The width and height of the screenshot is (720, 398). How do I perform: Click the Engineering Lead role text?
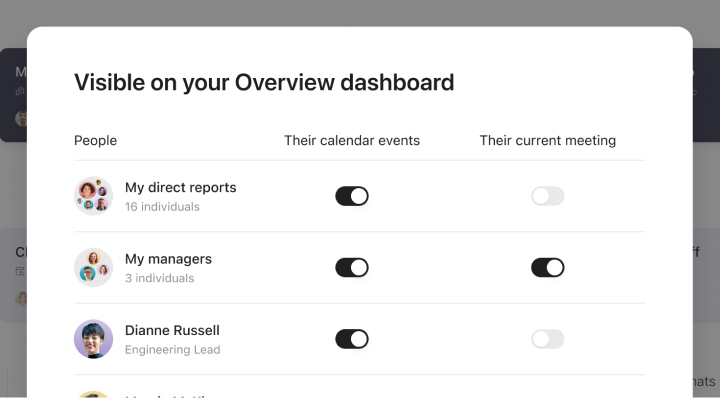pyautogui.click(x=173, y=350)
